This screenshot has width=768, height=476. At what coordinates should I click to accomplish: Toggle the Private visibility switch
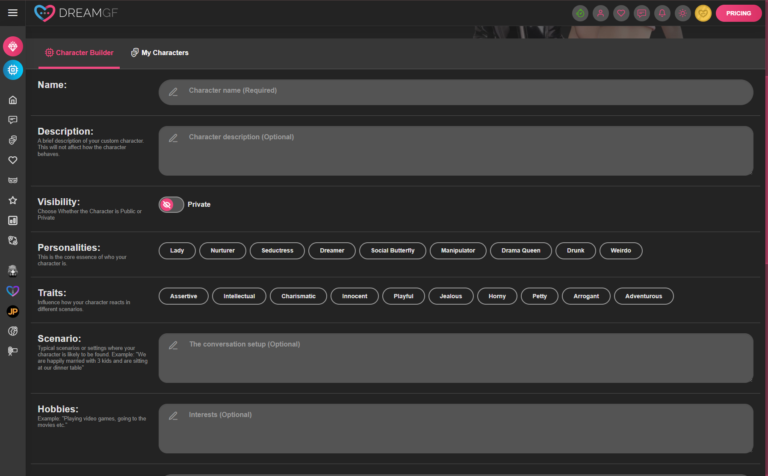pos(171,204)
